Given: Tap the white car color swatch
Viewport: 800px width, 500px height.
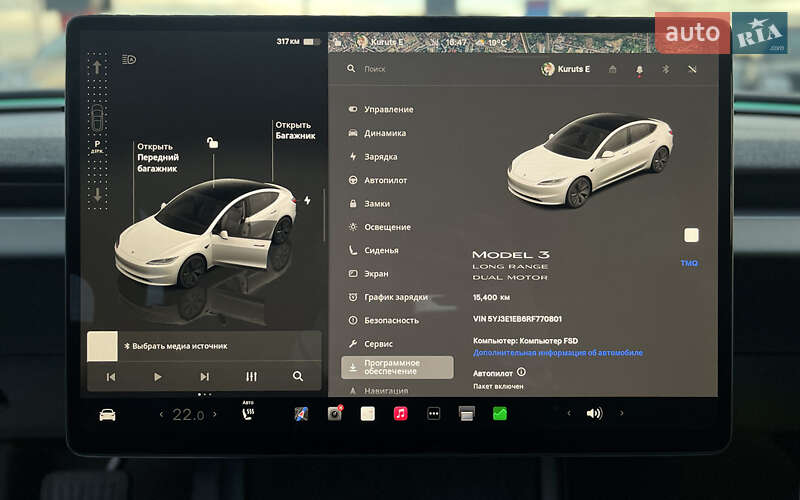Looking at the screenshot, I should pyautogui.click(x=691, y=235).
